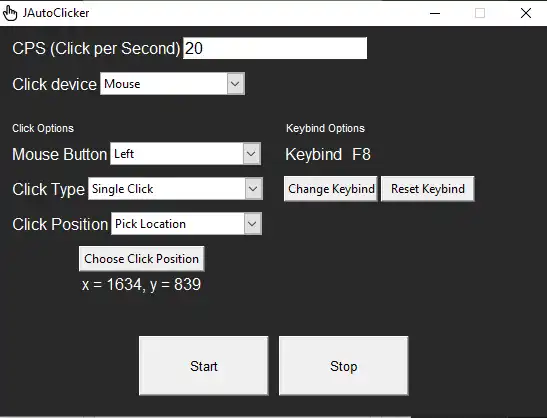Click the JAutoClicker window title text
Screen dimensions: 547x418
(56, 13)
